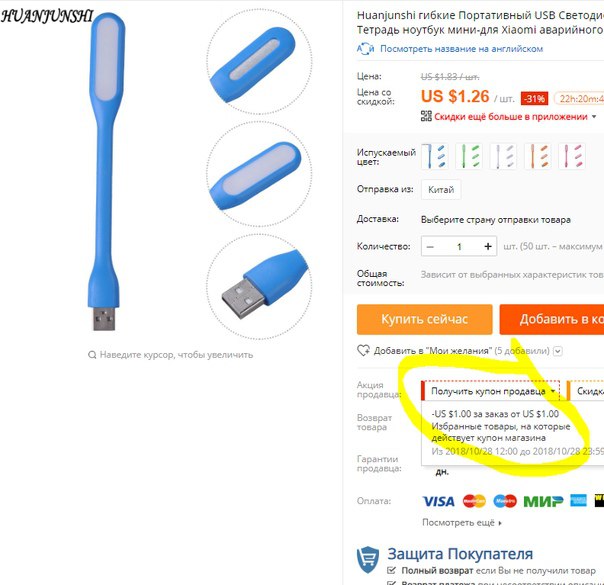
Task: Select Китай as shipping origin
Action: [x=441, y=189]
